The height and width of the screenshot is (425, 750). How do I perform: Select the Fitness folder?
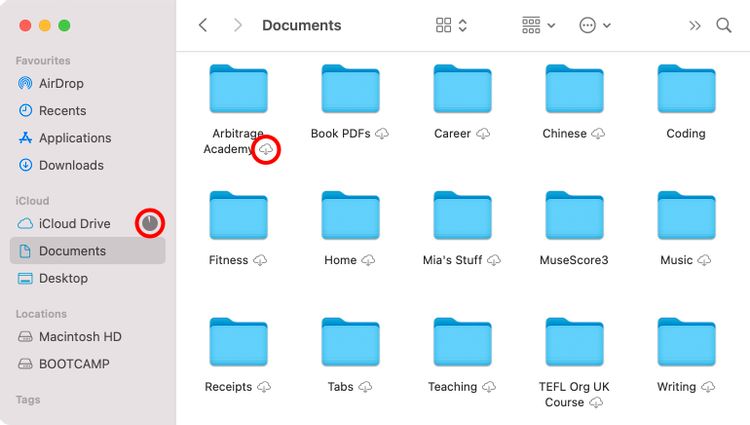pyautogui.click(x=238, y=216)
